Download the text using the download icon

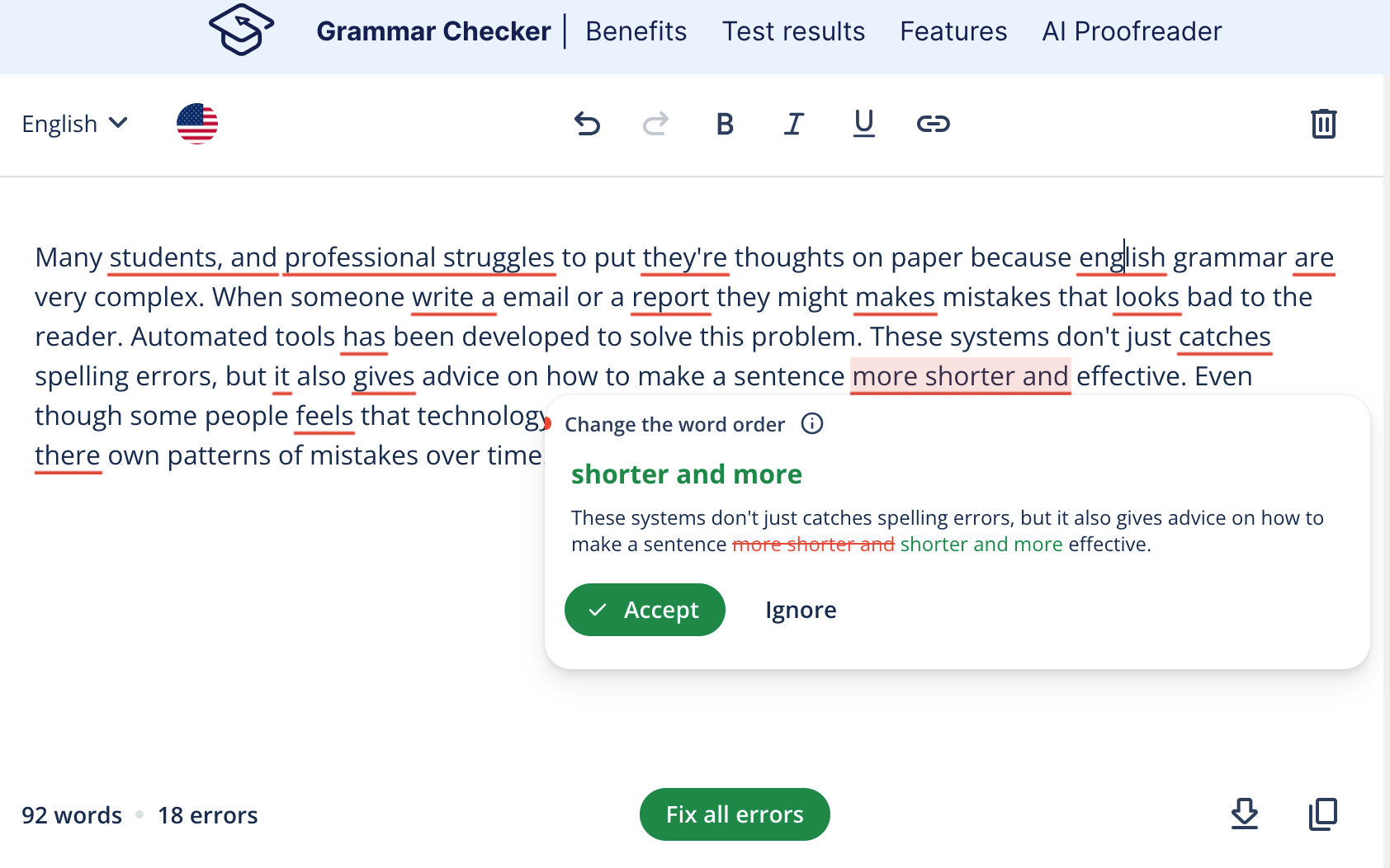(1244, 814)
